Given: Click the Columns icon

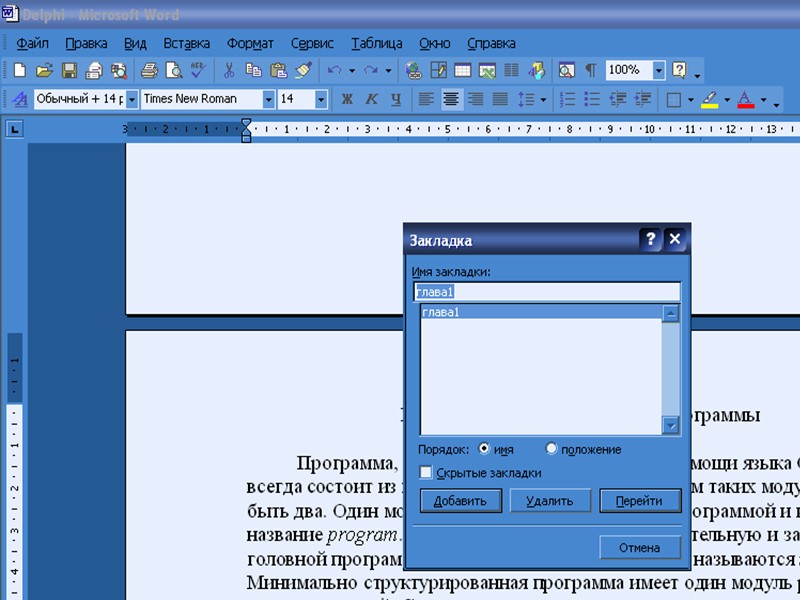Looking at the screenshot, I should 511,70.
